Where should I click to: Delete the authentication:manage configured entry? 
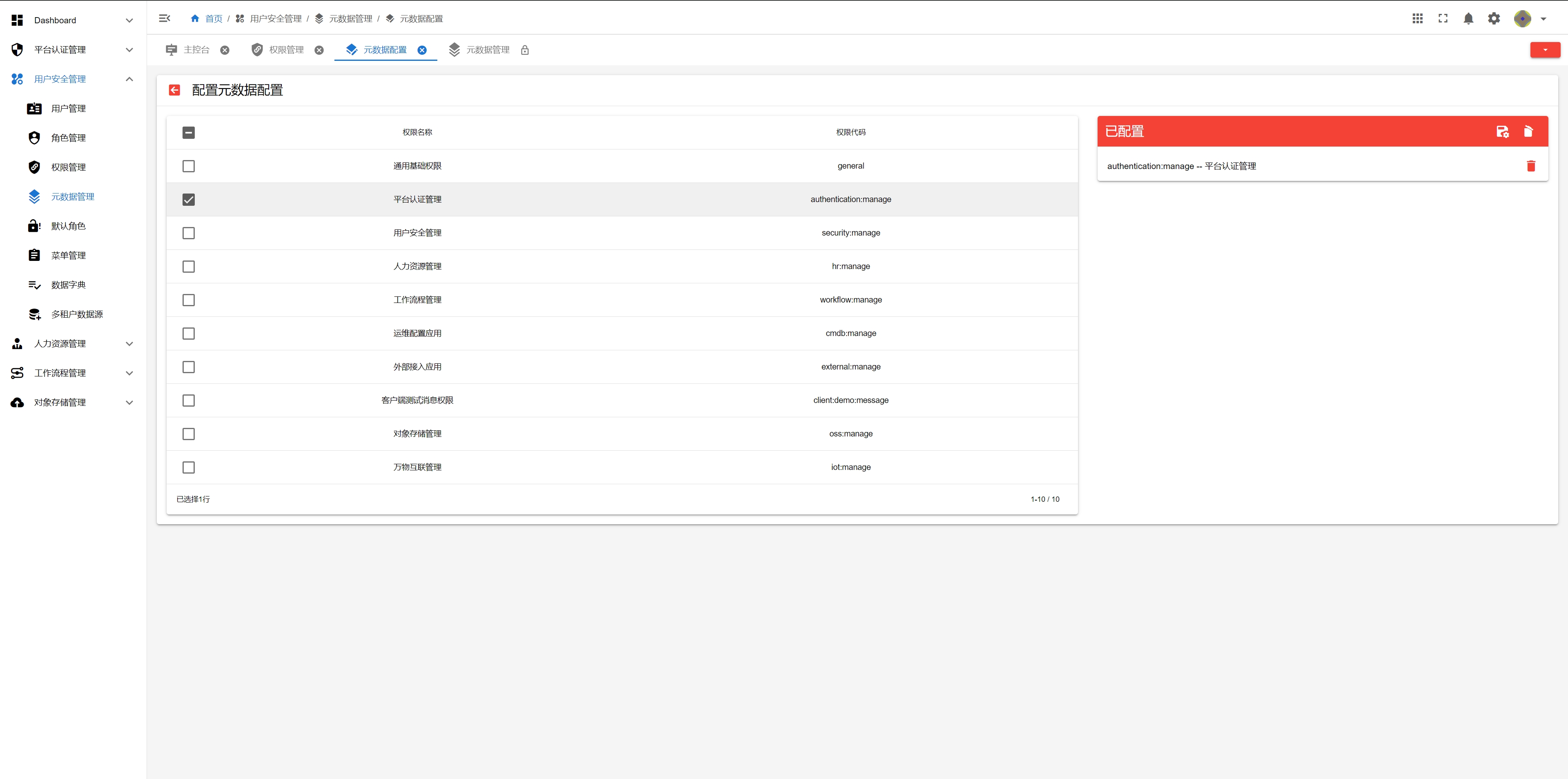[x=1531, y=166]
